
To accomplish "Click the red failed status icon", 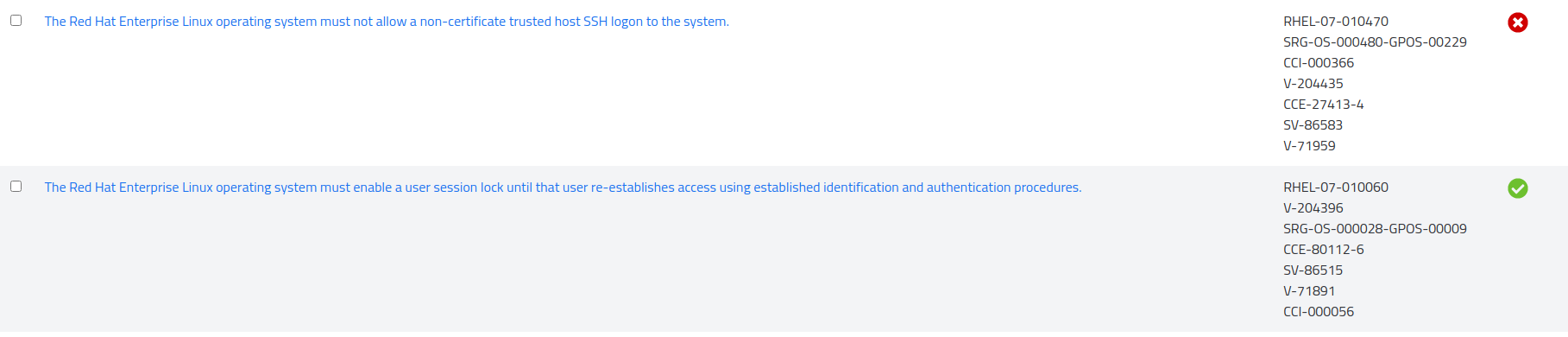I will pos(1517,22).
